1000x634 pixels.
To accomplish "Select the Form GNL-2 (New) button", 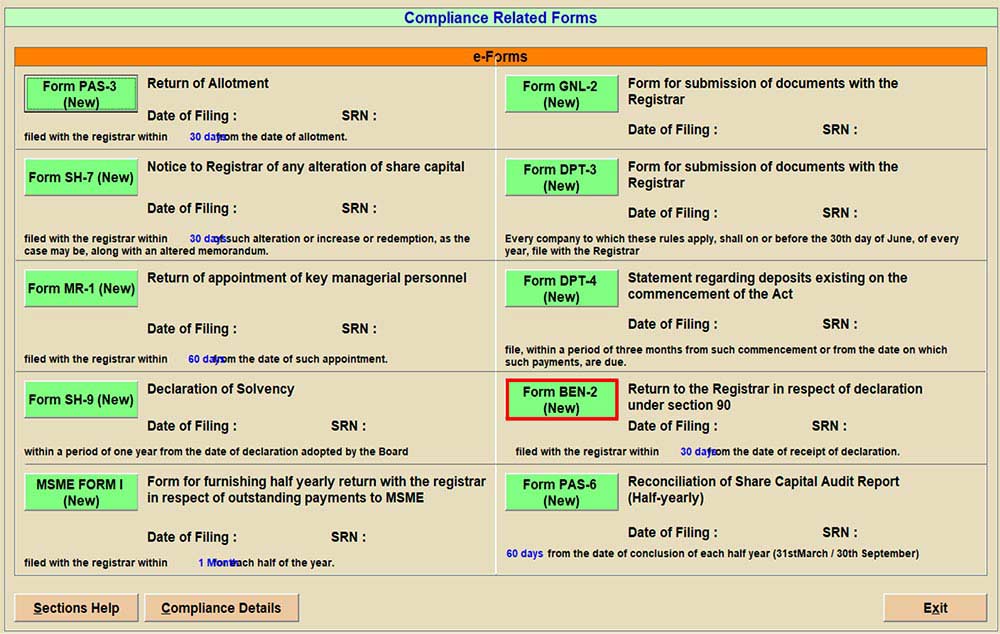I will 561,94.
